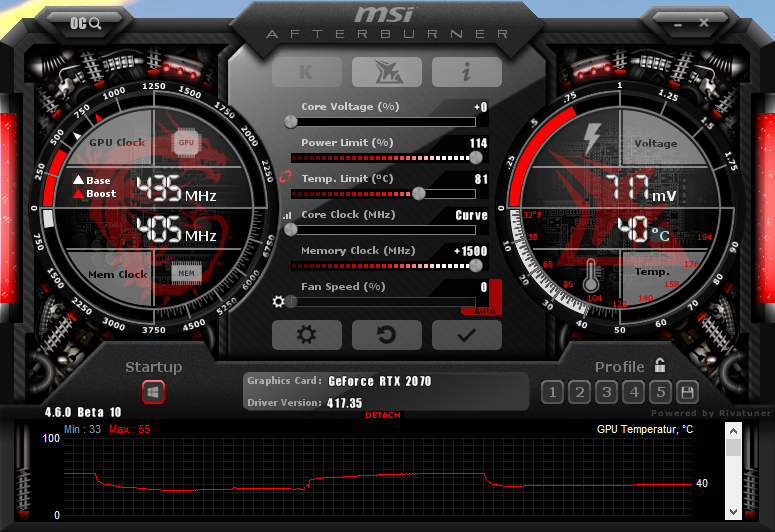This screenshot has height=532, width=775.
Task: Click the Fan Speed slider handle
Action: [292, 301]
